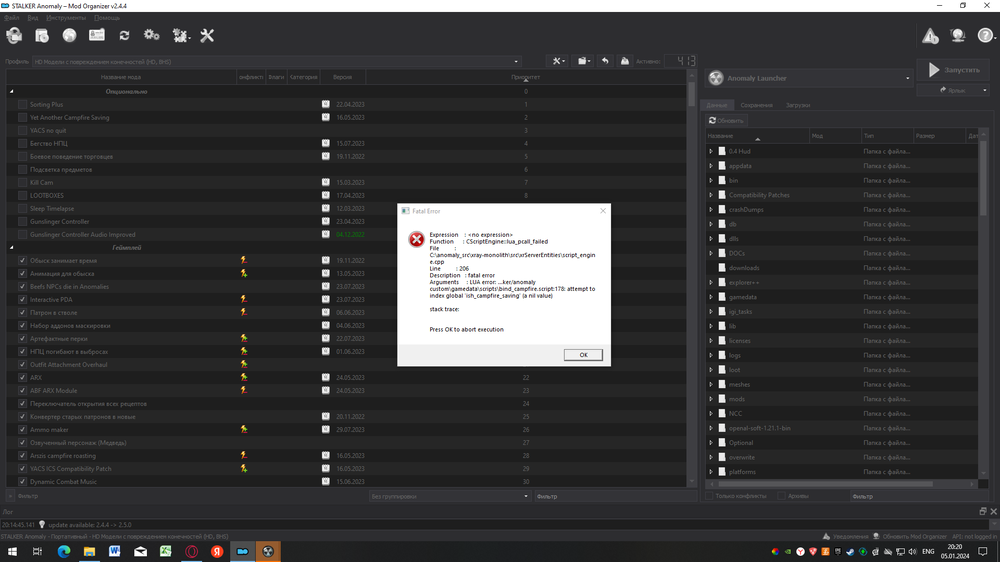This screenshot has height=562, width=1000.
Task: Uncheck the Ammo maker mod
Action: click(22, 429)
